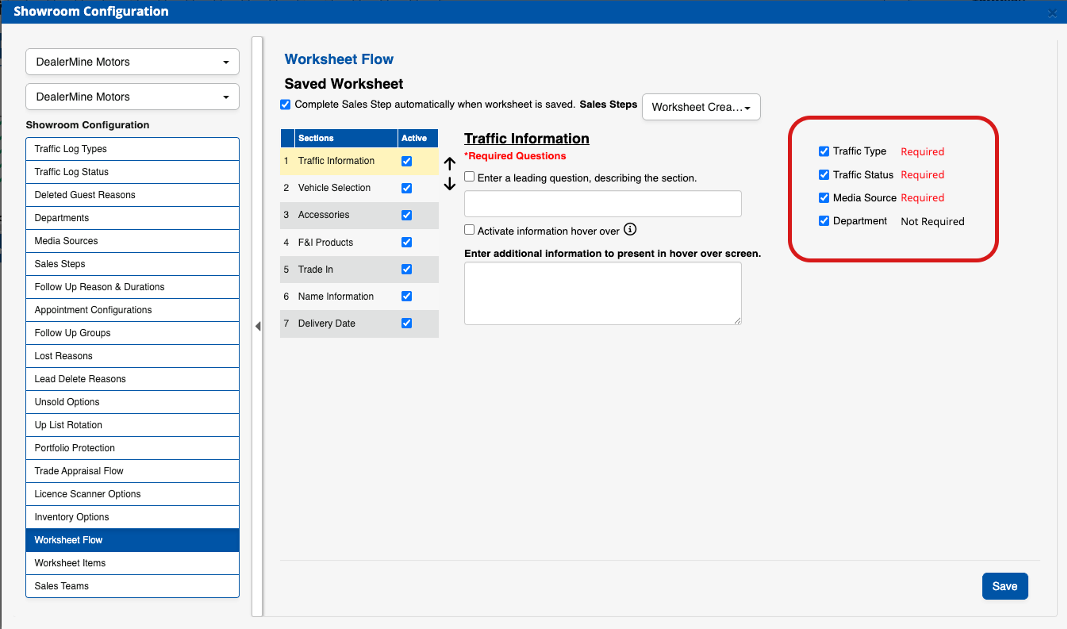Open the second DealerMine Motors dropdown

[x=132, y=97]
